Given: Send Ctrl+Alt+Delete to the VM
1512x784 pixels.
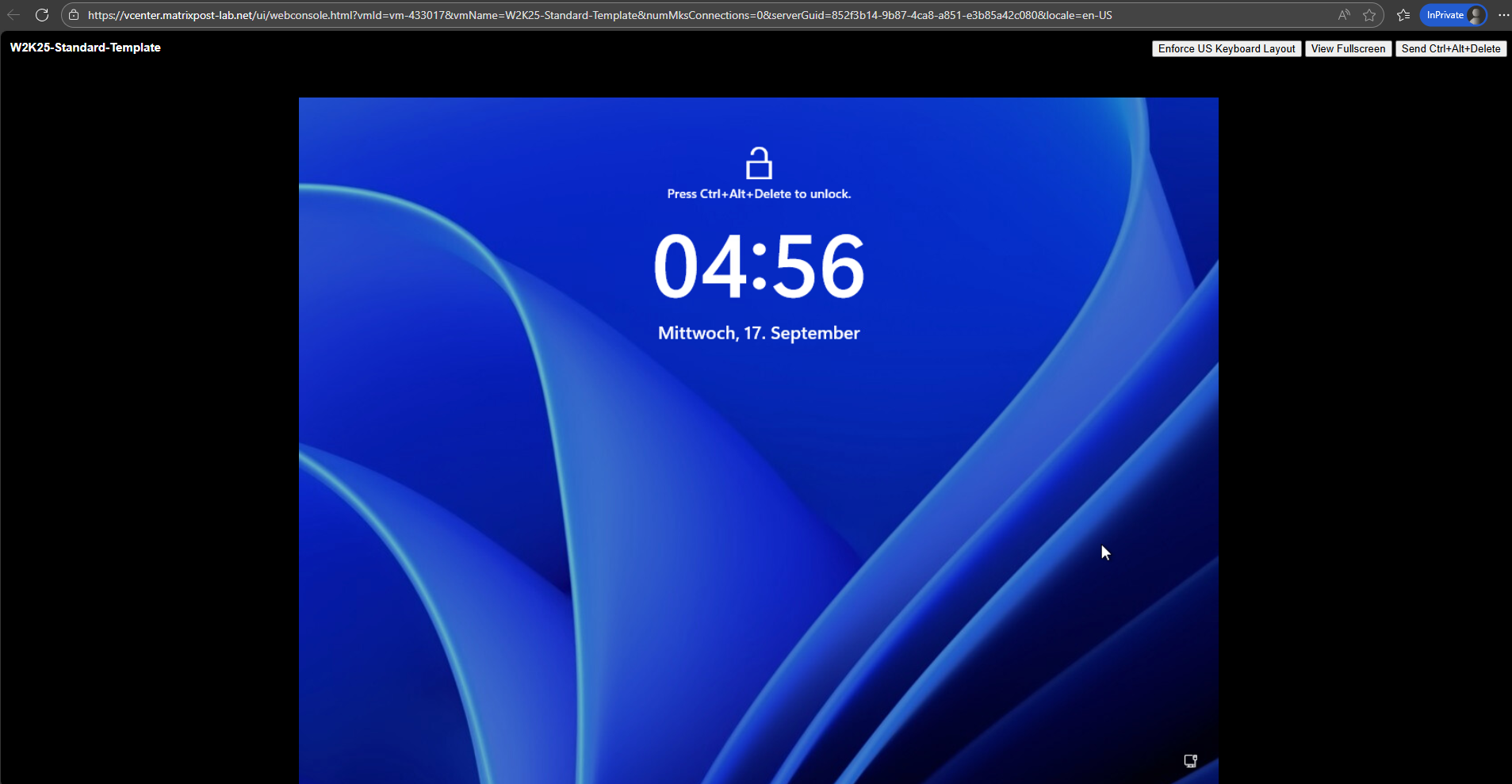Looking at the screenshot, I should (1450, 49).
